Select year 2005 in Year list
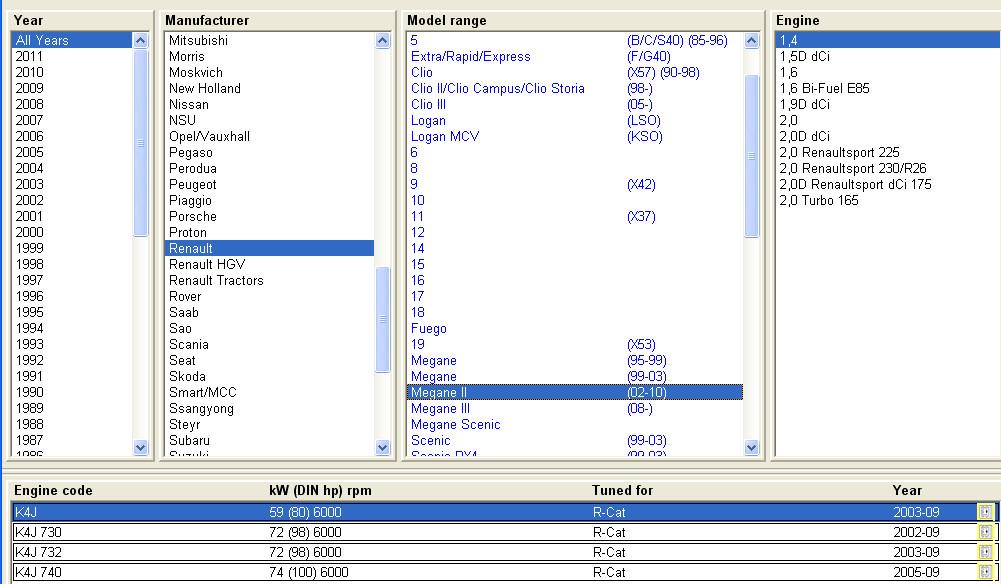The width and height of the screenshot is (1001, 584). click(29, 152)
